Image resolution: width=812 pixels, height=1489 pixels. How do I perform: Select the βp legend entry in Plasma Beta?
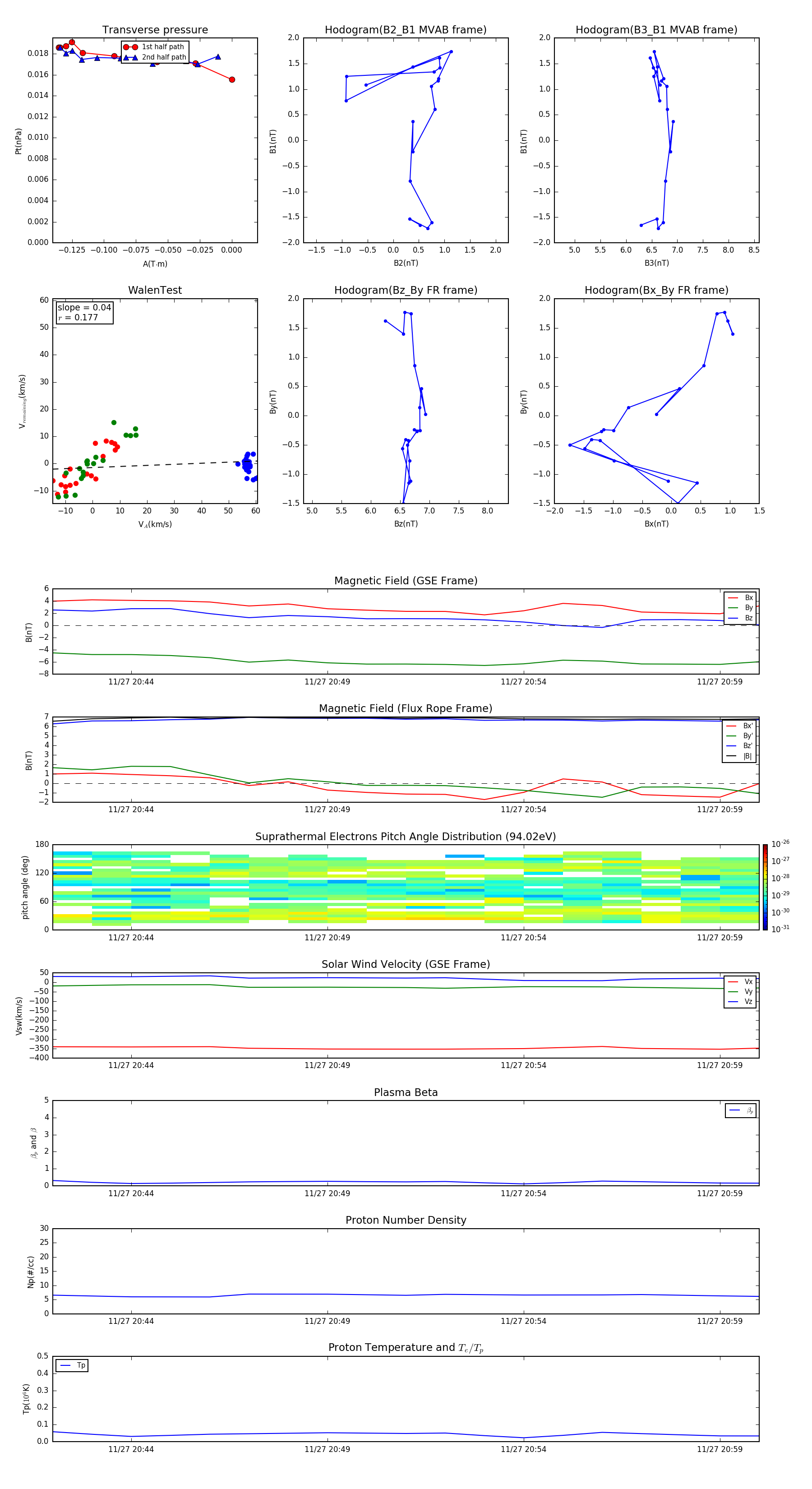tap(741, 1110)
